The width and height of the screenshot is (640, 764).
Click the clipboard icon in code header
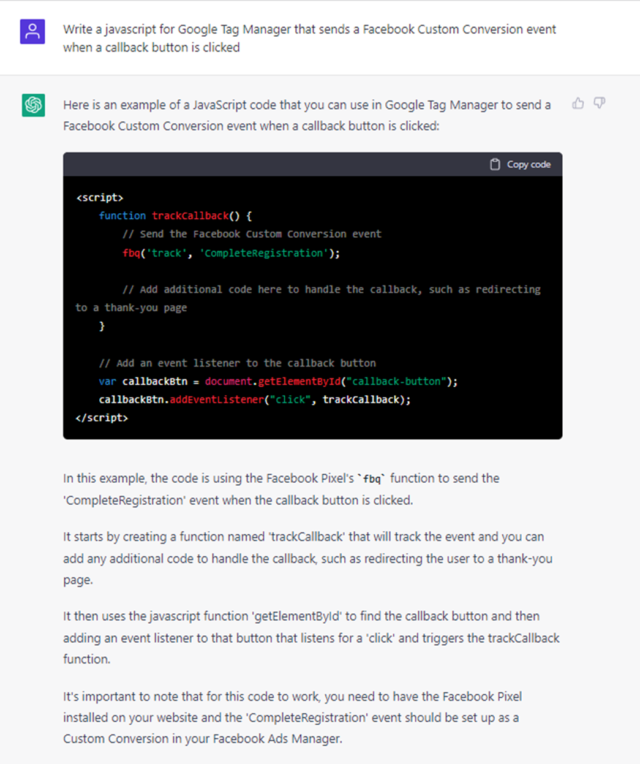pos(495,164)
